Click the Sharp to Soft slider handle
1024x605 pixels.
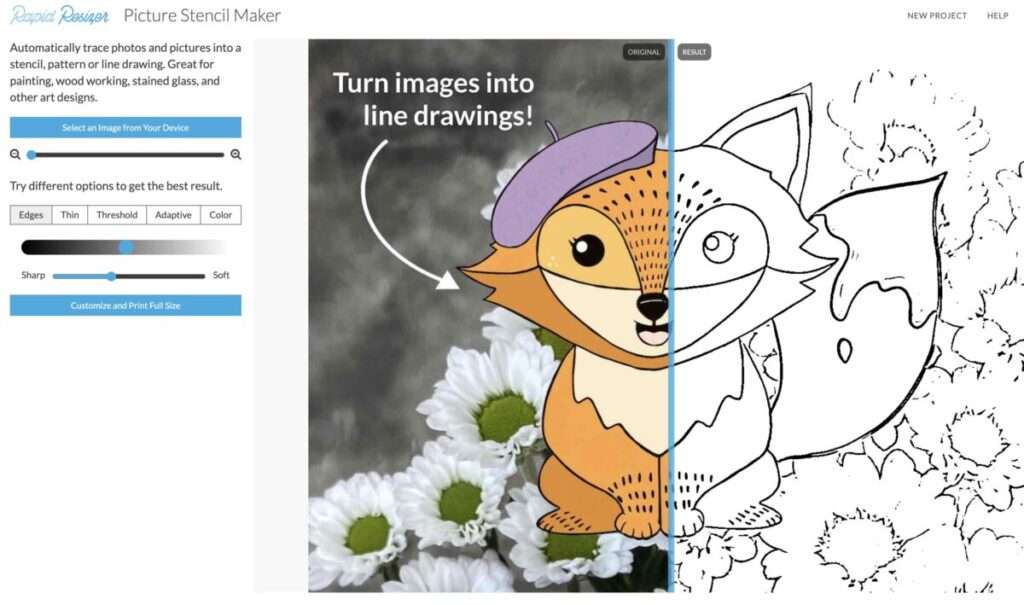click(111, 276)
